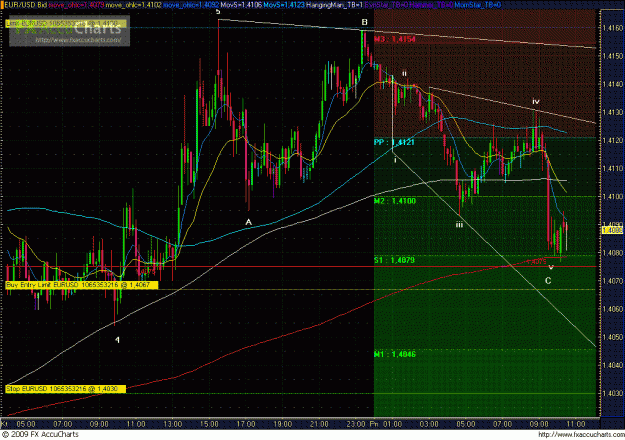The width and height of the screenshot is (625, 440).
Task: Click the © 2009 FX AccuCharts copyright text
Action: coord(40,434)
